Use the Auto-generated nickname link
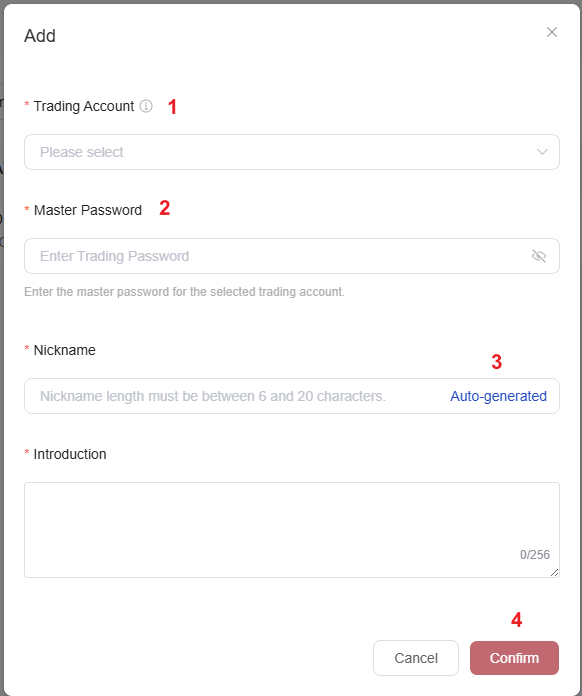Image resolution: width=582 pixels, height=696 pixels. 498,396
